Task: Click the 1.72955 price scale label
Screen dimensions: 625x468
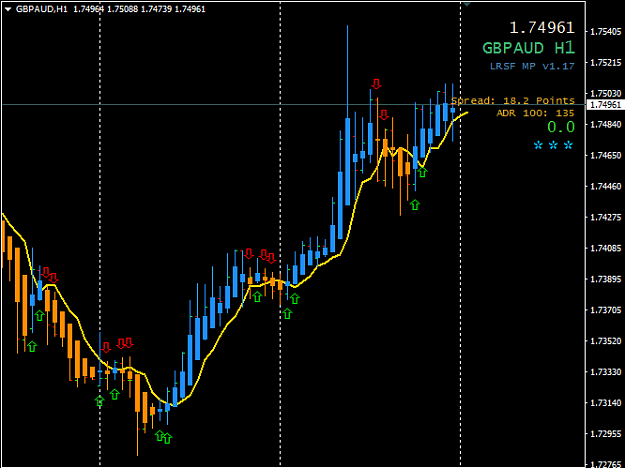Action: tap(605, 434)
